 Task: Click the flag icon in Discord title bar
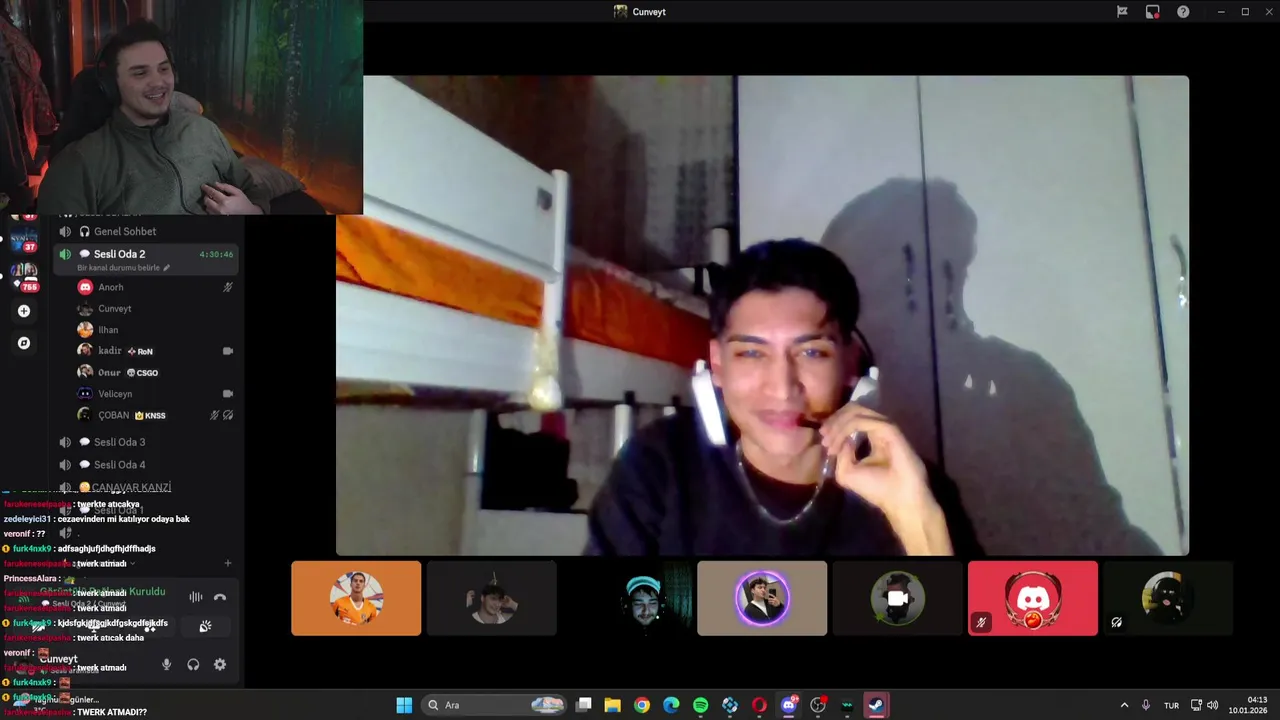point(1122,12)
